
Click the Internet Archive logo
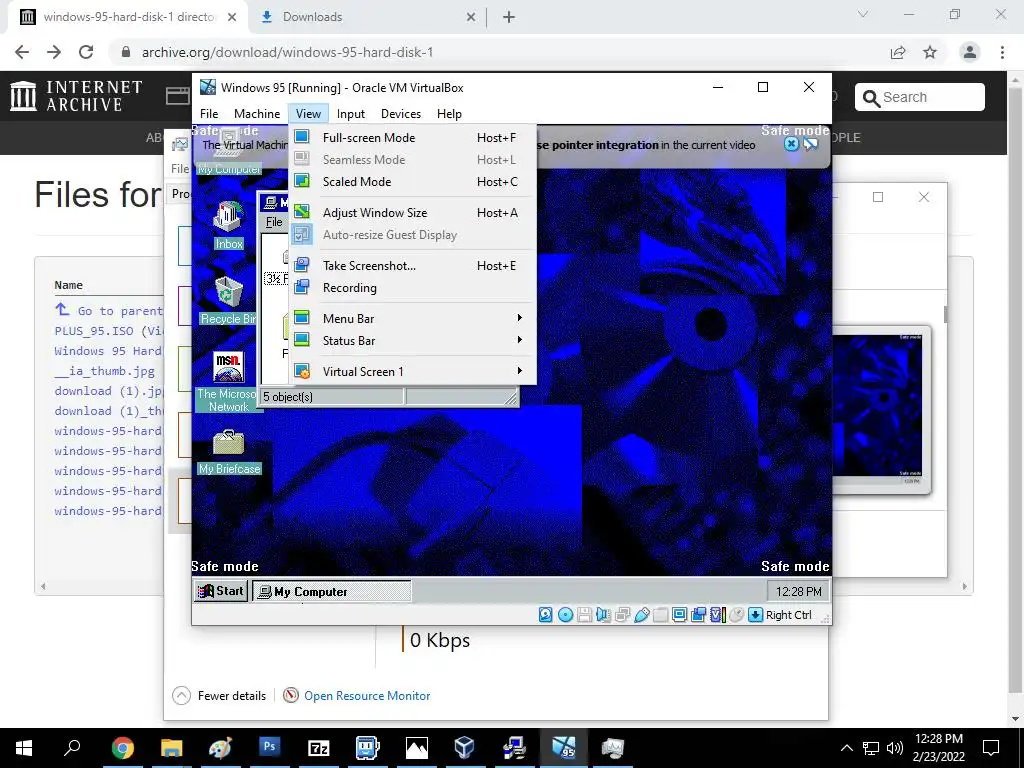pos(76,96)
